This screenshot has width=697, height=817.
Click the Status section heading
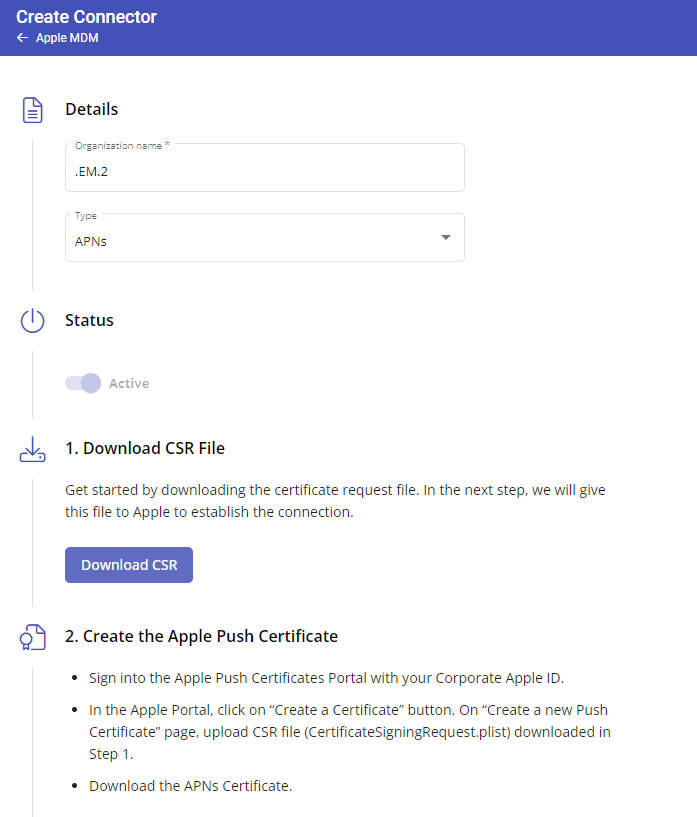[x=89, y=320]
